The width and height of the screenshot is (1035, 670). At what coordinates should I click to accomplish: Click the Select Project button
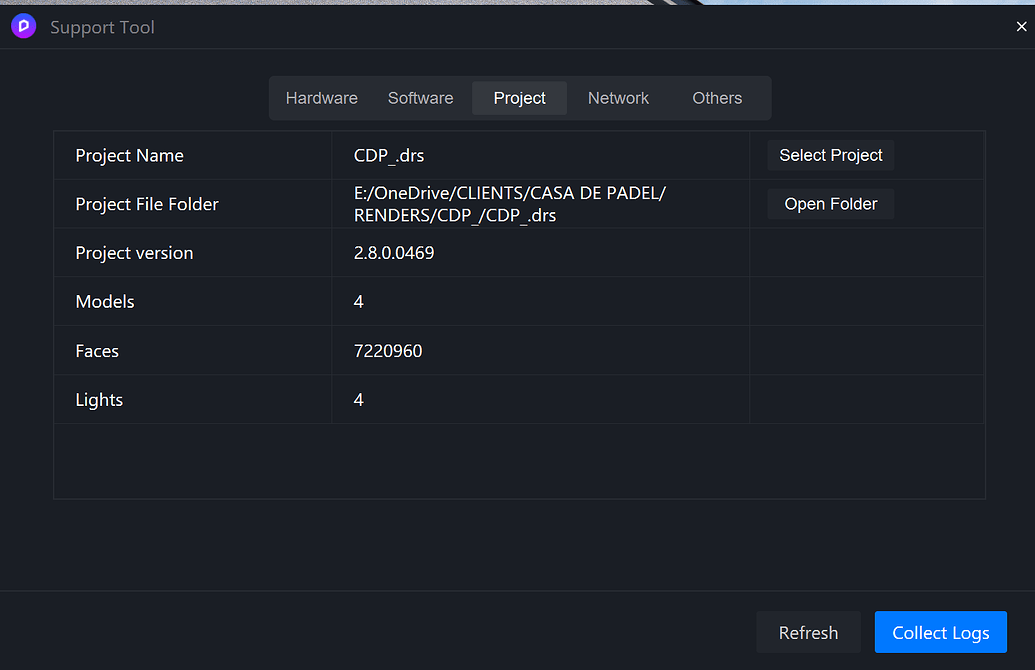[830, 155]
